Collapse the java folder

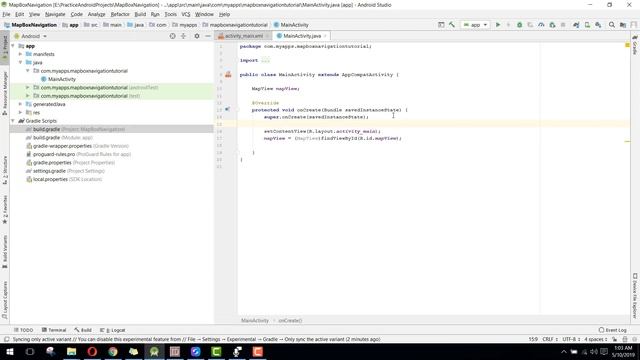[20, 62]
